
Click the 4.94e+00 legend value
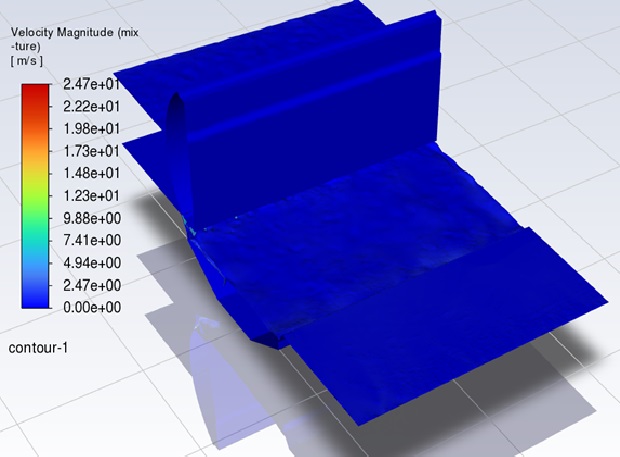tap(93, 262)
